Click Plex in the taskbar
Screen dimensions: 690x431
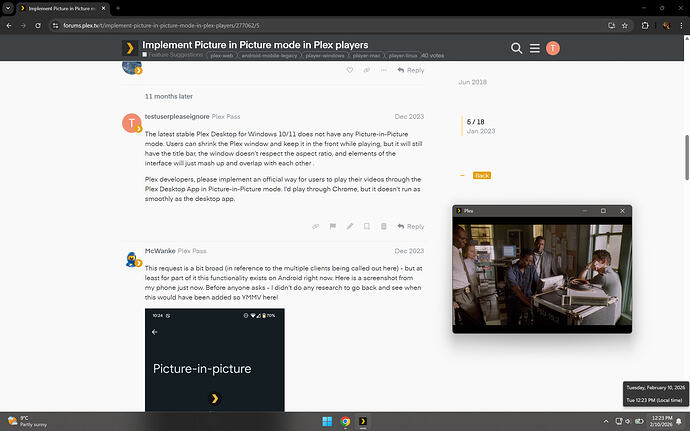click(363, 421)
